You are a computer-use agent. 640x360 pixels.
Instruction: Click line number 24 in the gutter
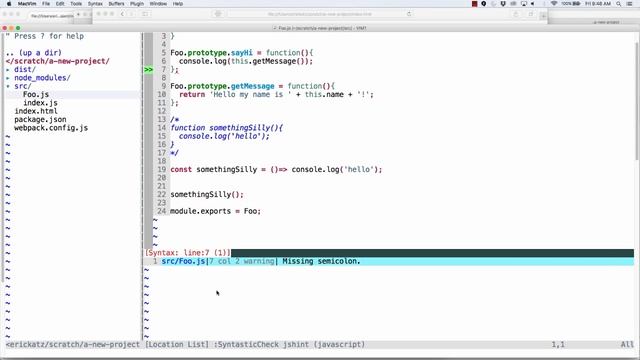(162, 211)
